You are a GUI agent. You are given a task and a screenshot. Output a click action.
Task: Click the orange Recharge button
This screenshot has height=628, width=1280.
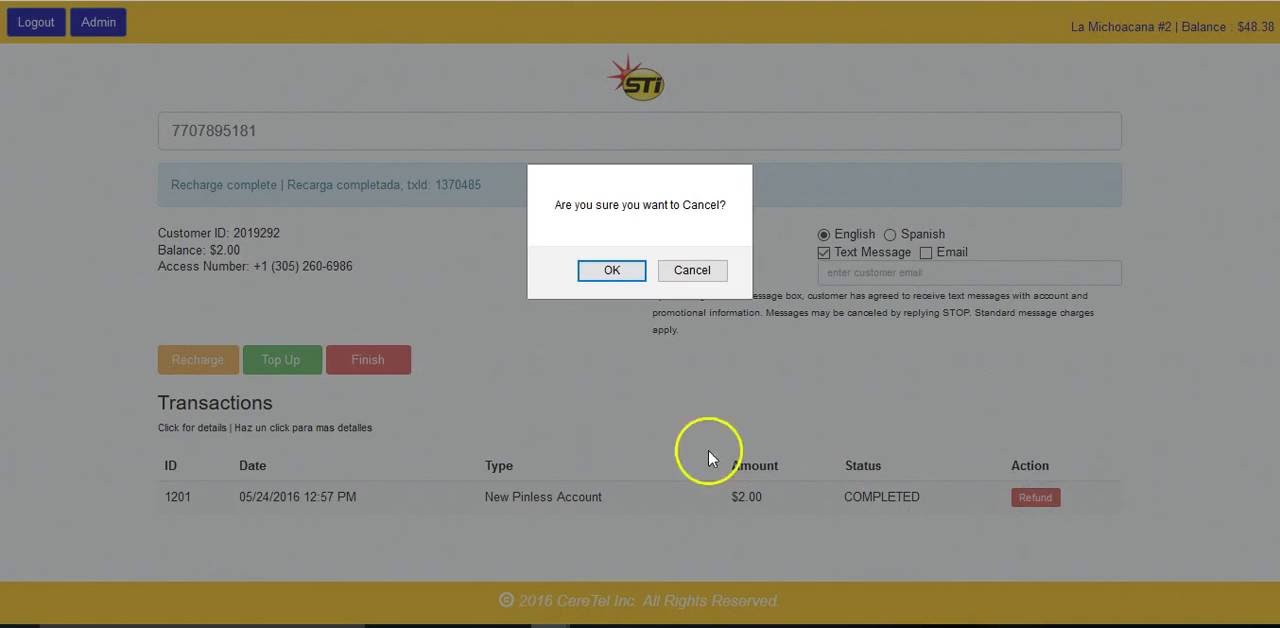coord(198,360)
